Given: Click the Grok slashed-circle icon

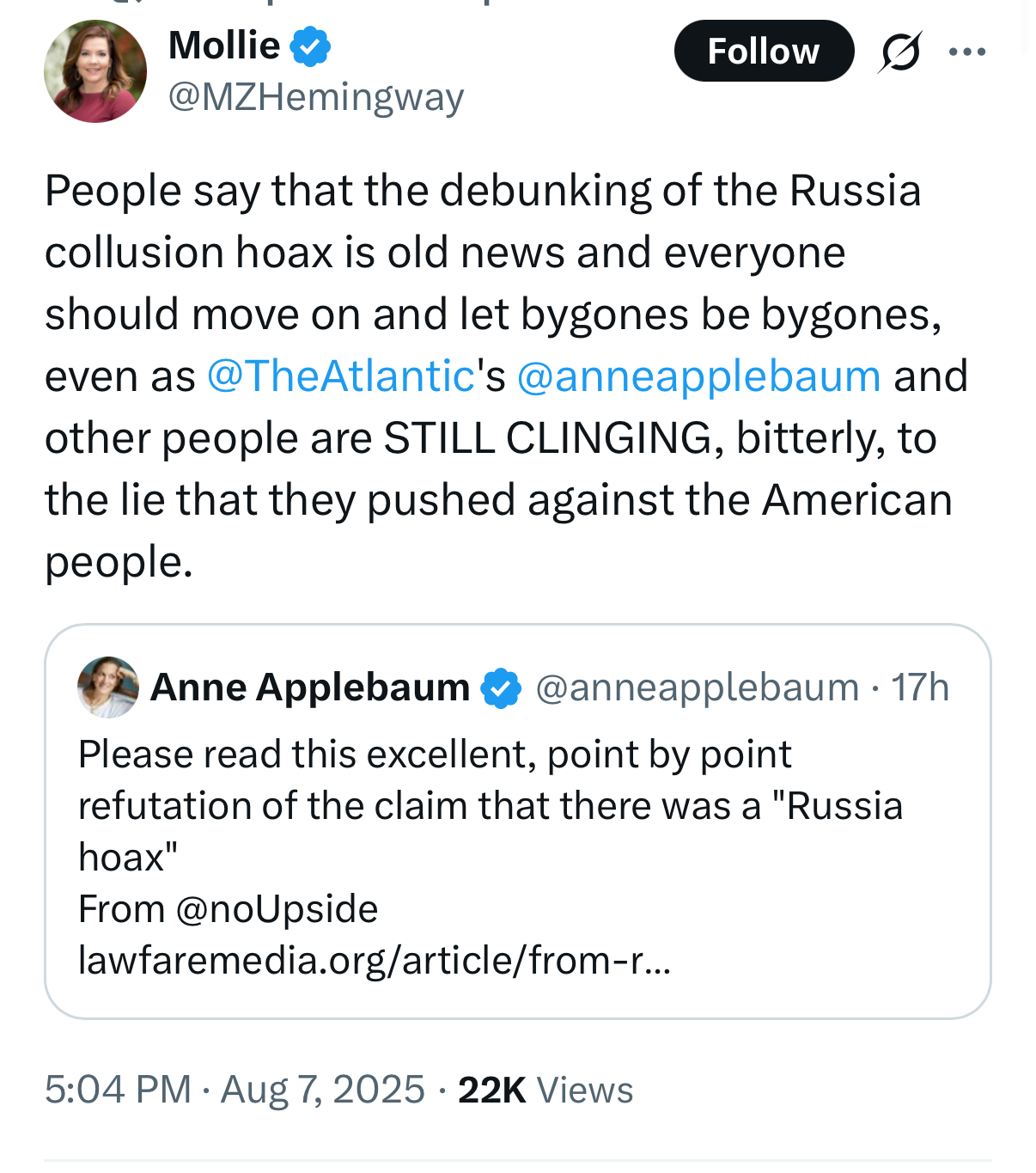Looking at the screenshot, I should tap(899, 52).
